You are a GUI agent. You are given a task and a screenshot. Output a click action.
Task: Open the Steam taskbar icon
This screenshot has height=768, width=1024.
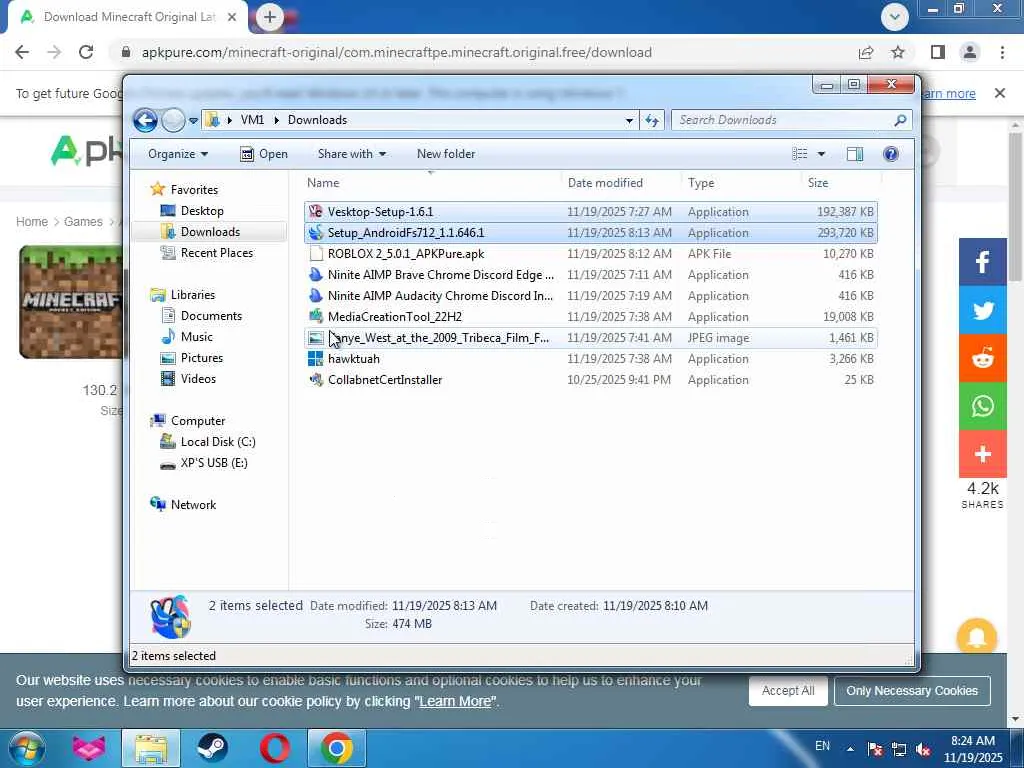coord(212,748)
